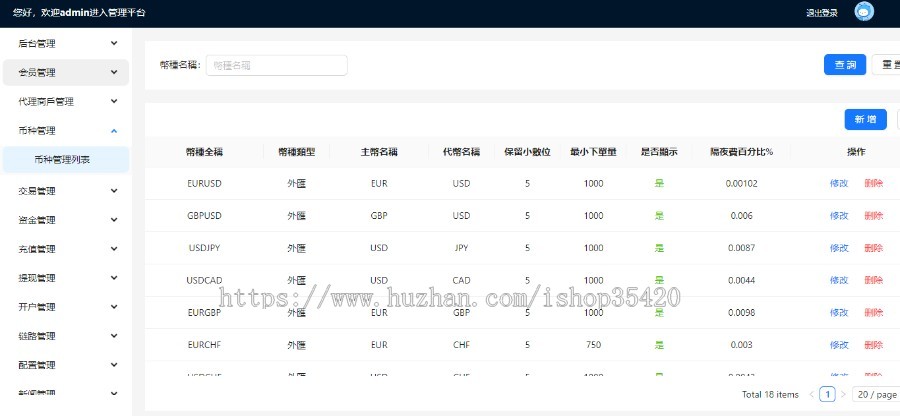Expand the 后台管理 menu

point(66,43)
